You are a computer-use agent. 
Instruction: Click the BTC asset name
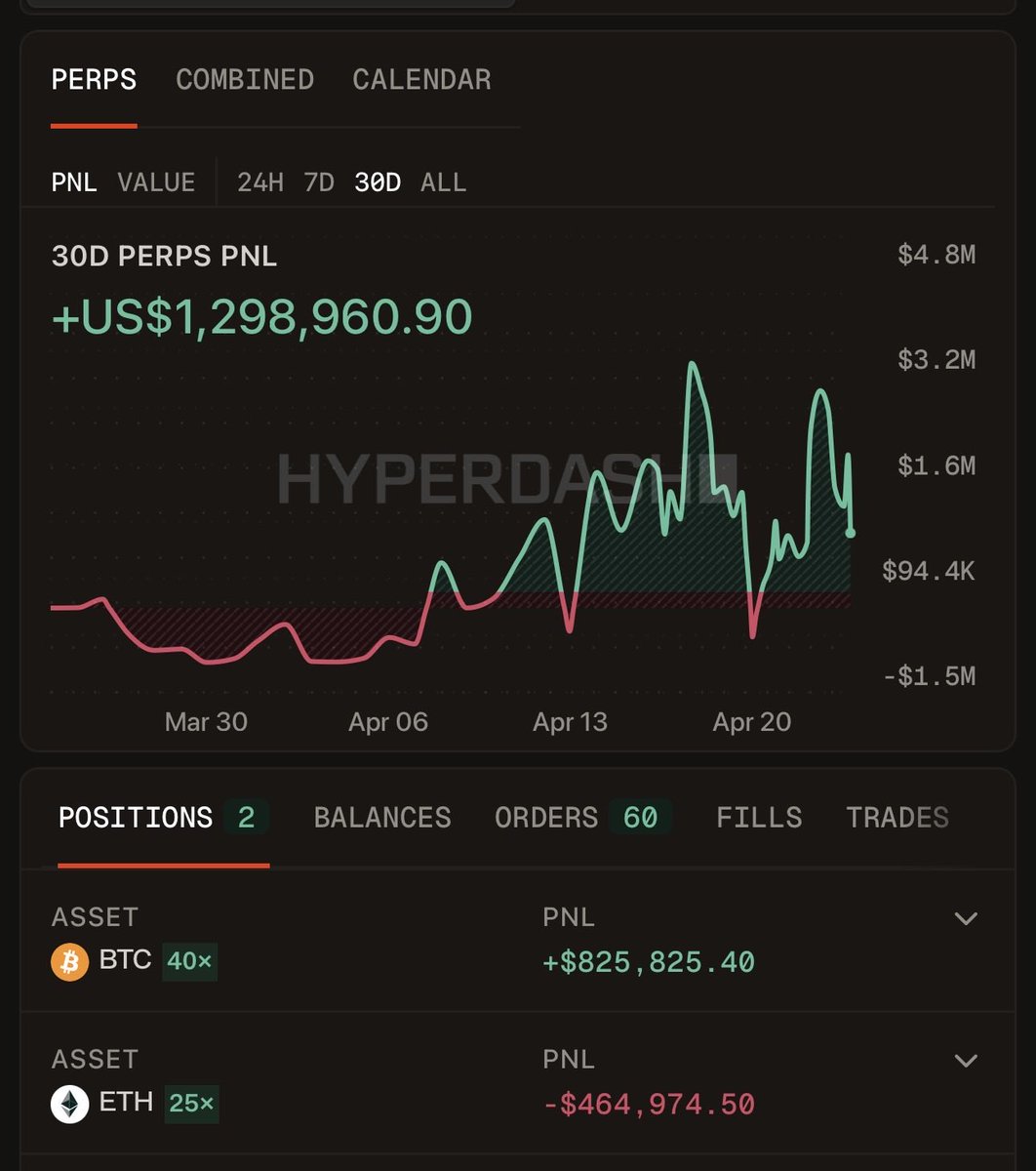pyautogui.click(x=125, y=960)
